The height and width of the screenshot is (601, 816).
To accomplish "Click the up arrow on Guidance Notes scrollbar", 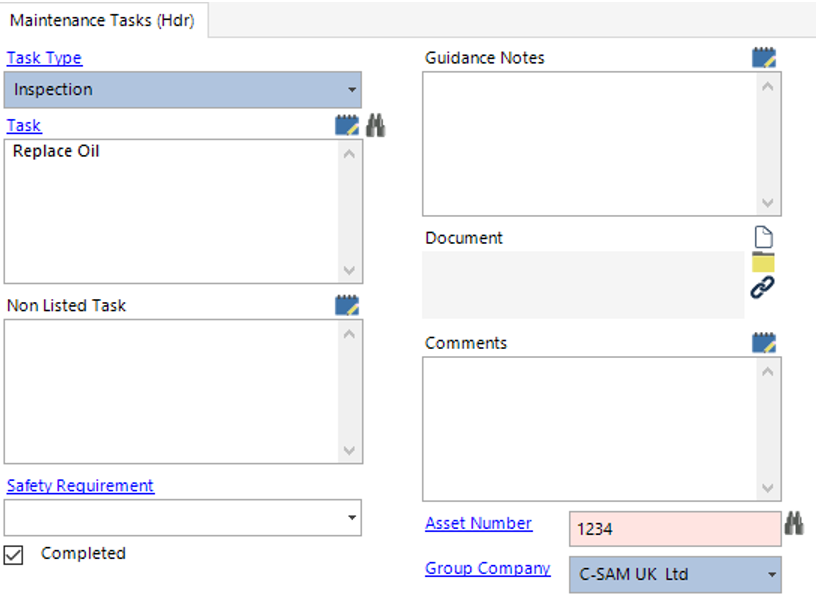I will (768, 86).
